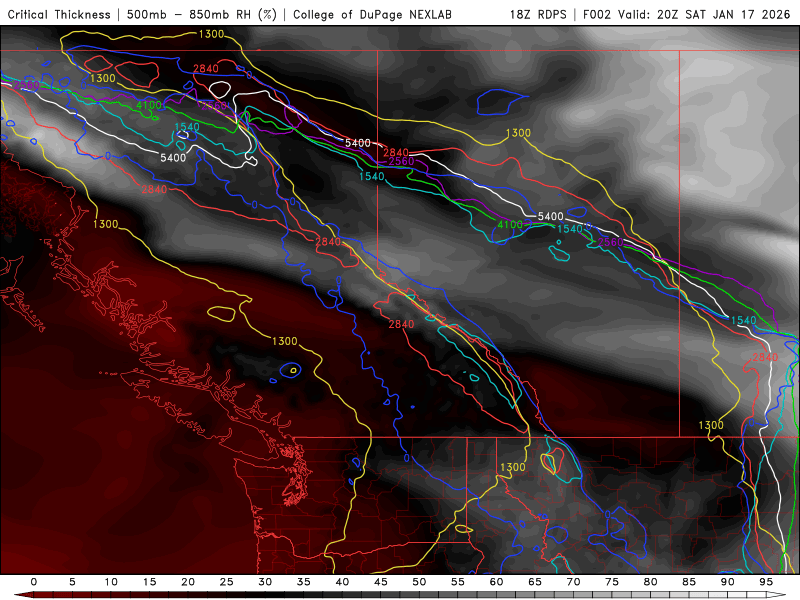
Task: Click the colorbar tick label "20"
Action: 188,582
